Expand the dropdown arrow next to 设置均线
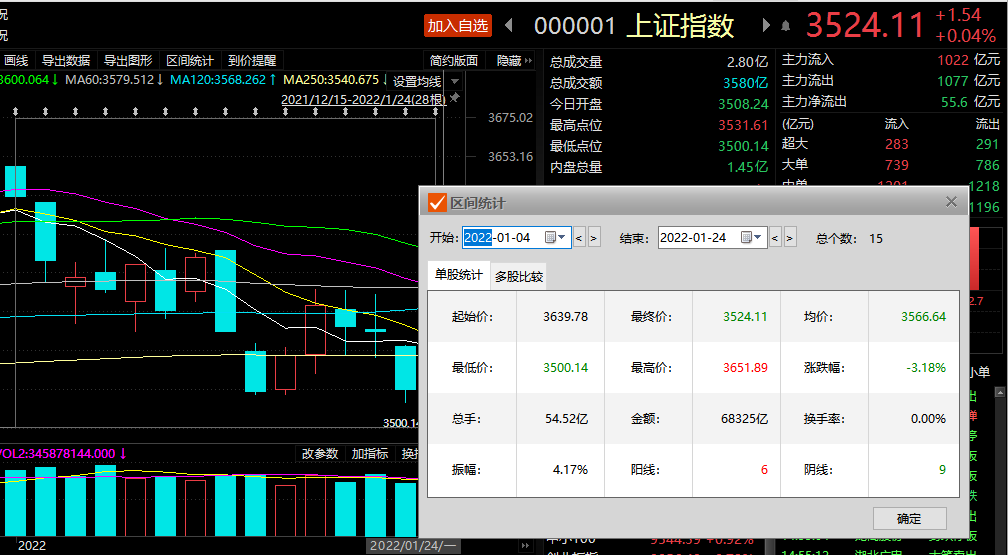The width and height of the screenshot is (1008, 555). (x=455, y=80)
